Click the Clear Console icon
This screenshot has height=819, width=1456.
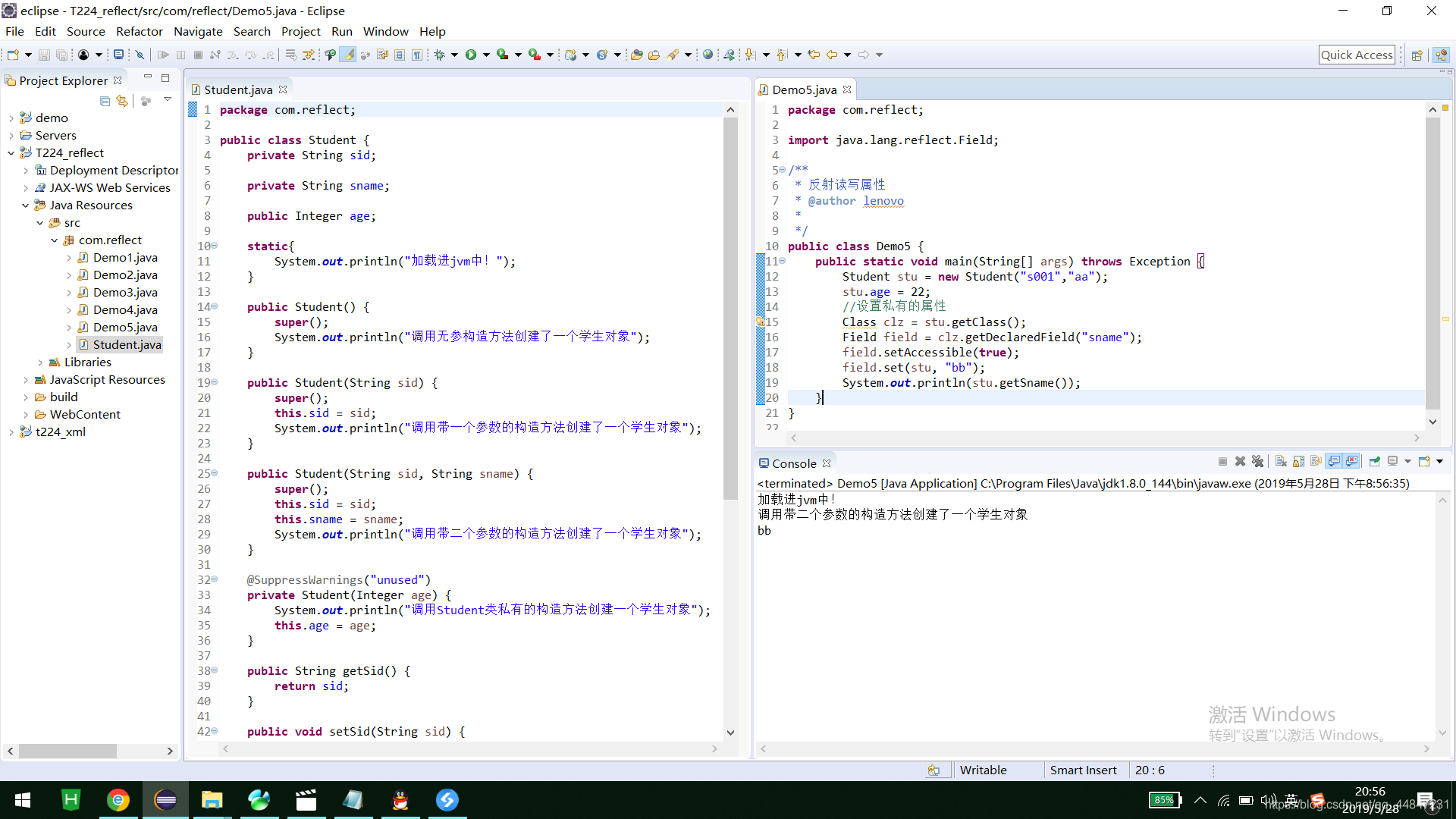pos(1281,461)
